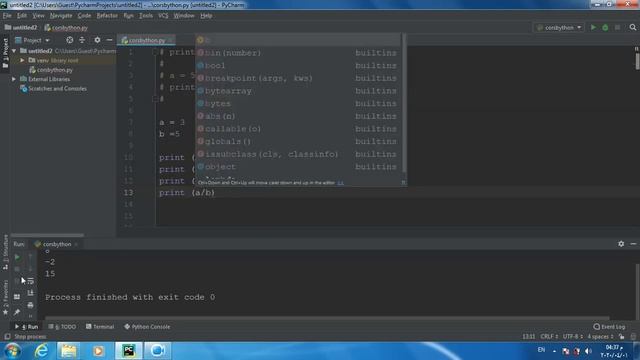Viewport: 640px width, 360px height.
Task: Open the Edit menu
Action: (22, 16)
